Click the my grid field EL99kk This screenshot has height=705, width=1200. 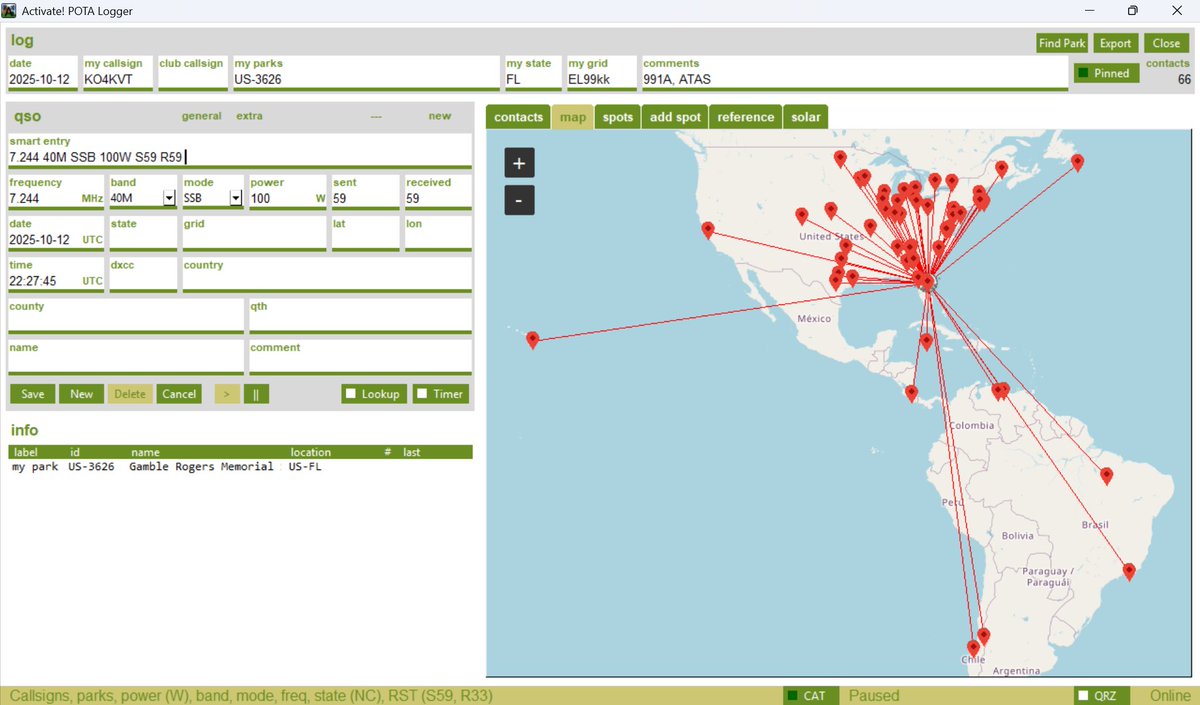[602, 79]
